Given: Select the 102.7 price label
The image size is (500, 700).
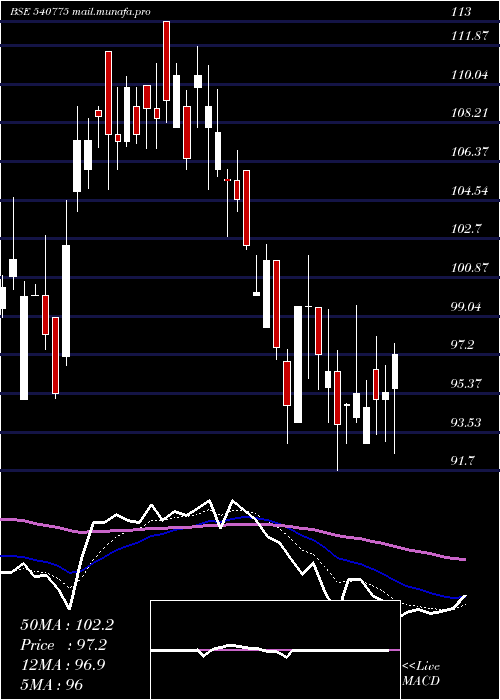Looking at the screenshot, I should tap(467, 229).
